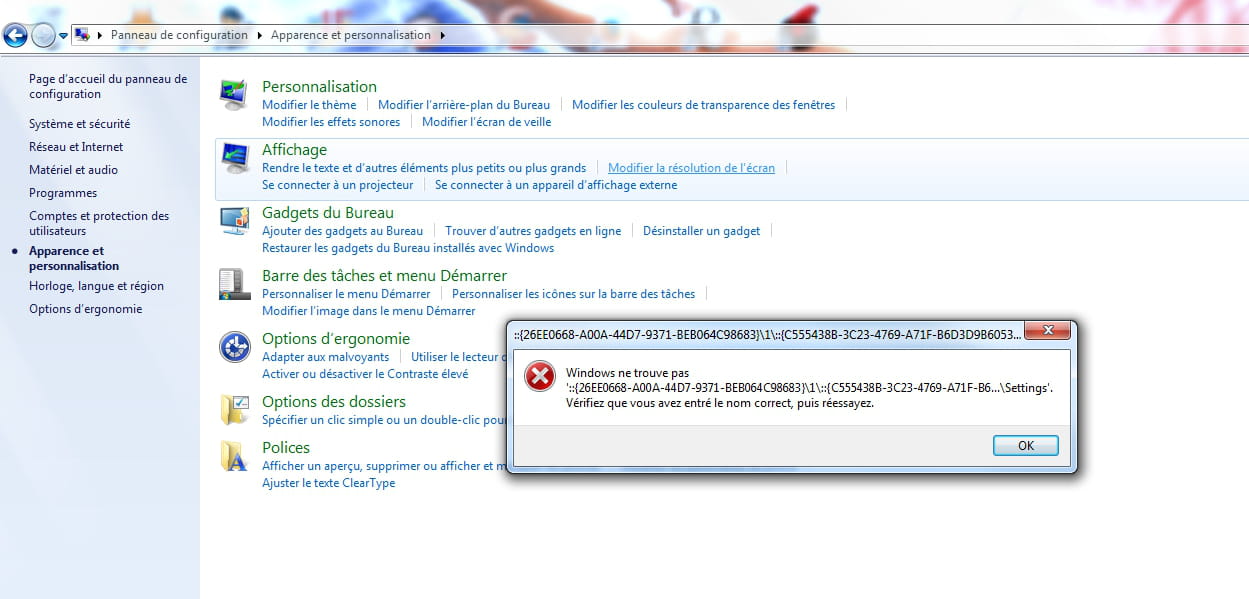Select Panneau de configuration in the address bar

click(179, 35)
